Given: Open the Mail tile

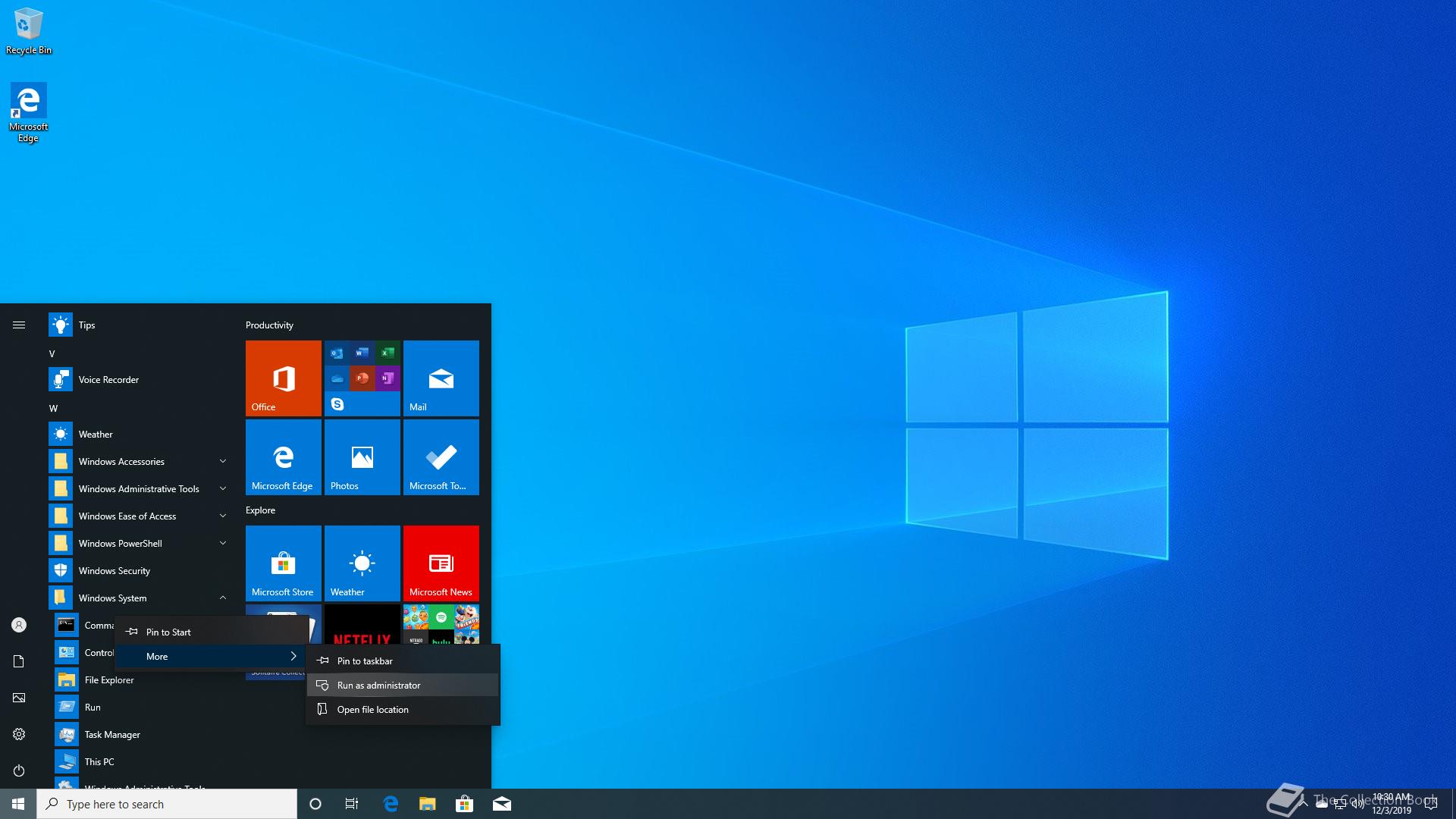Looking at the screenshot, I should [441, 378].
